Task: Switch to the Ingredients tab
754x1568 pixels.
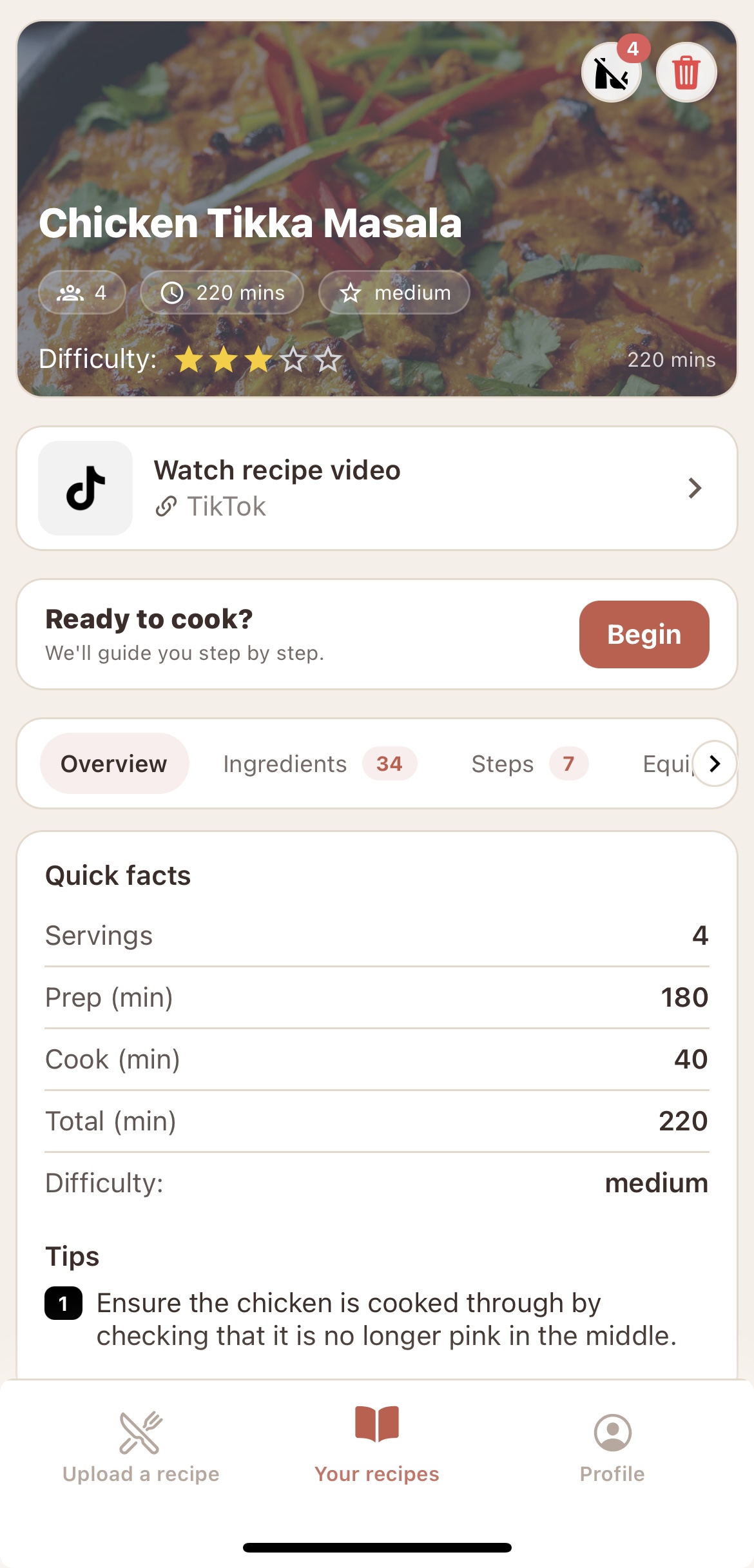Action: click(x=284, y=764)
